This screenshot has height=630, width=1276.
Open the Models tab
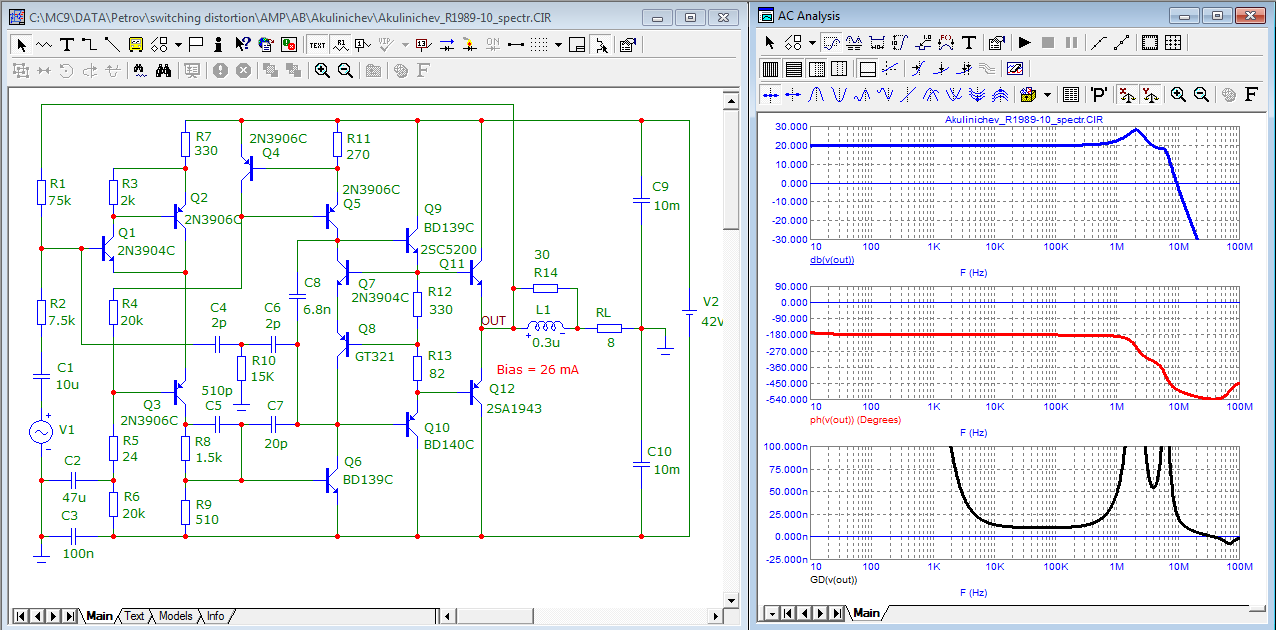(x=175, y=616)
